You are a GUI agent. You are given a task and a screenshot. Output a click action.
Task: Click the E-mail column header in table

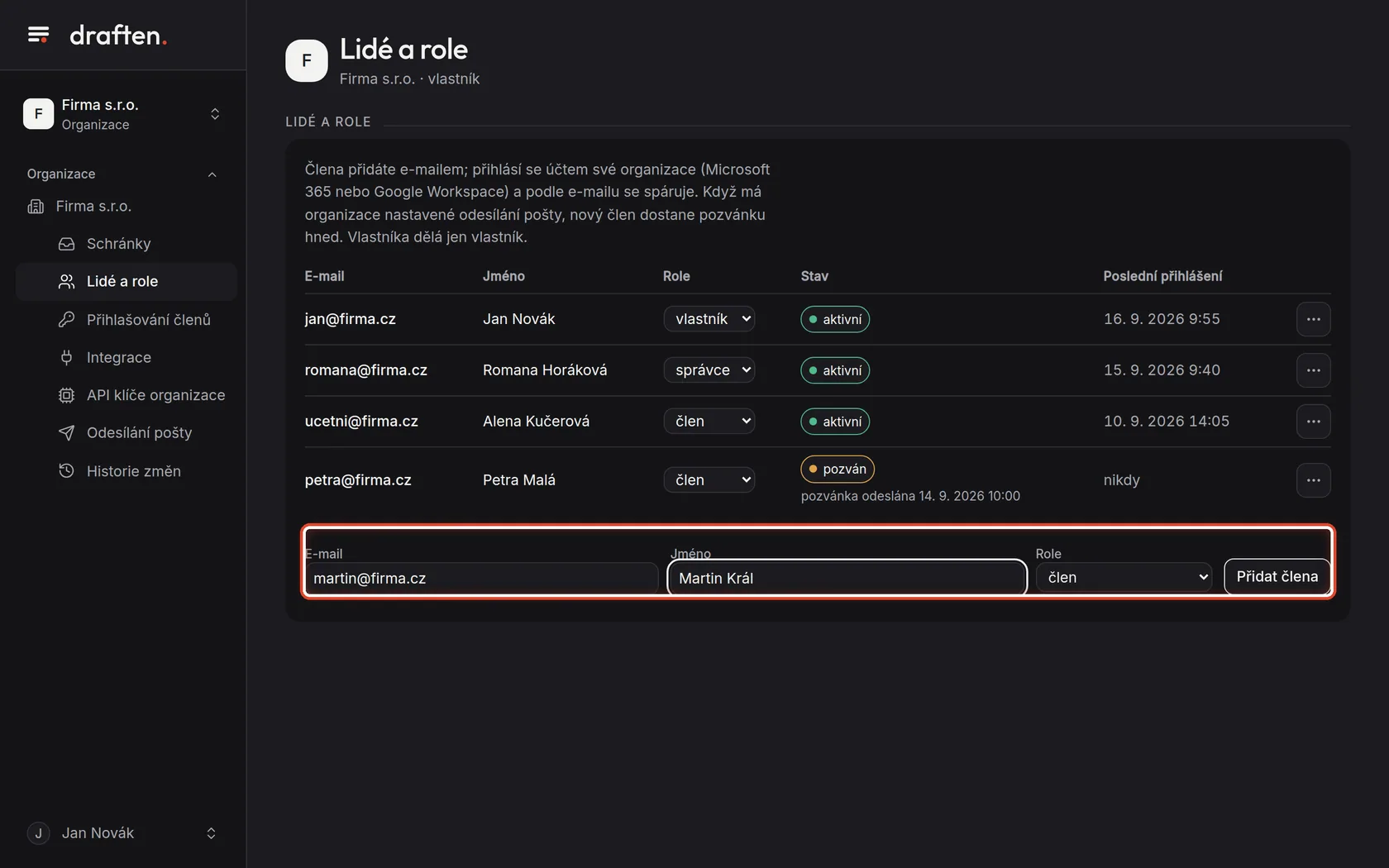[324, 276]
